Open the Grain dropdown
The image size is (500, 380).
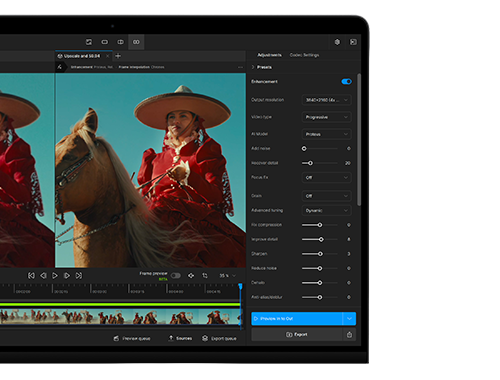pos(327,196)
